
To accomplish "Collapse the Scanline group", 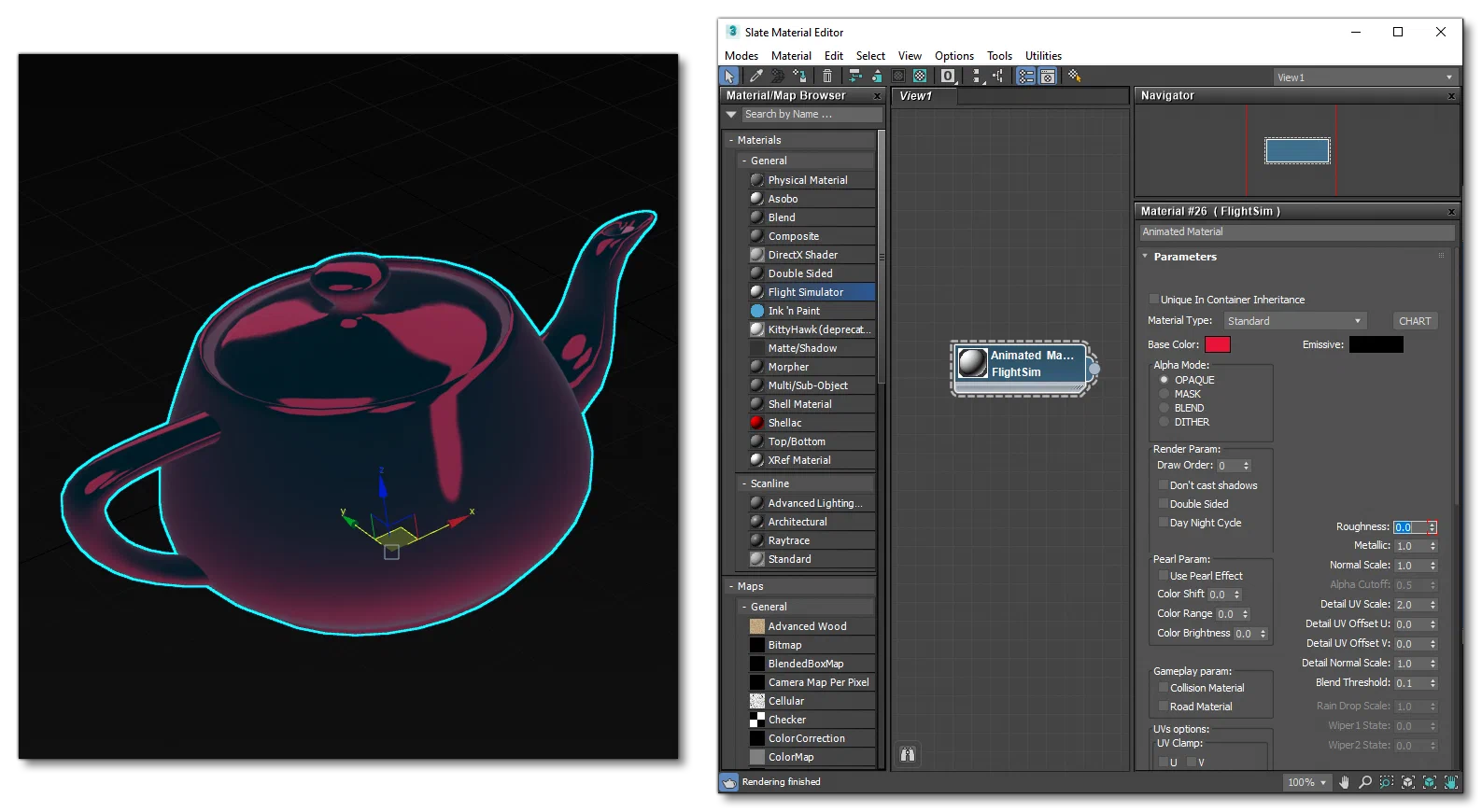I will tap(744, 483).
